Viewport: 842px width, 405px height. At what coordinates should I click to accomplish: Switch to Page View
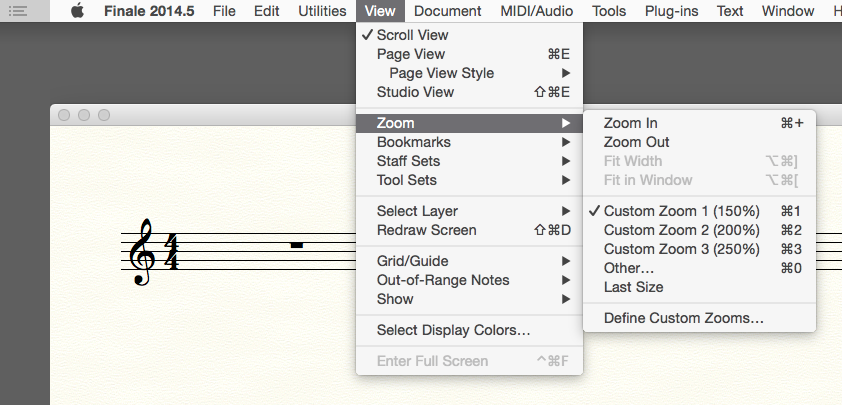tap(410, 54)
